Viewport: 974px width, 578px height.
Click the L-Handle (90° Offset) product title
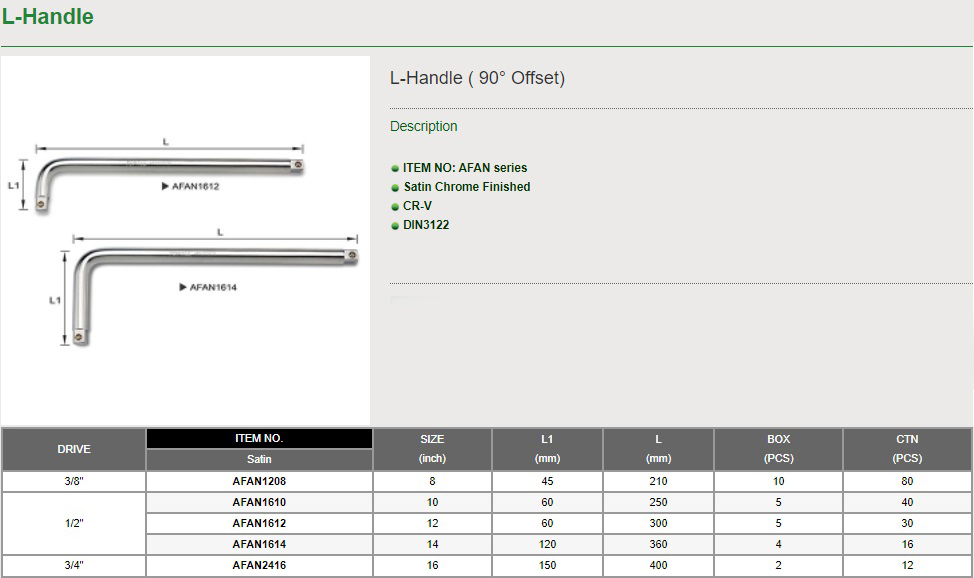pos(477,78)
